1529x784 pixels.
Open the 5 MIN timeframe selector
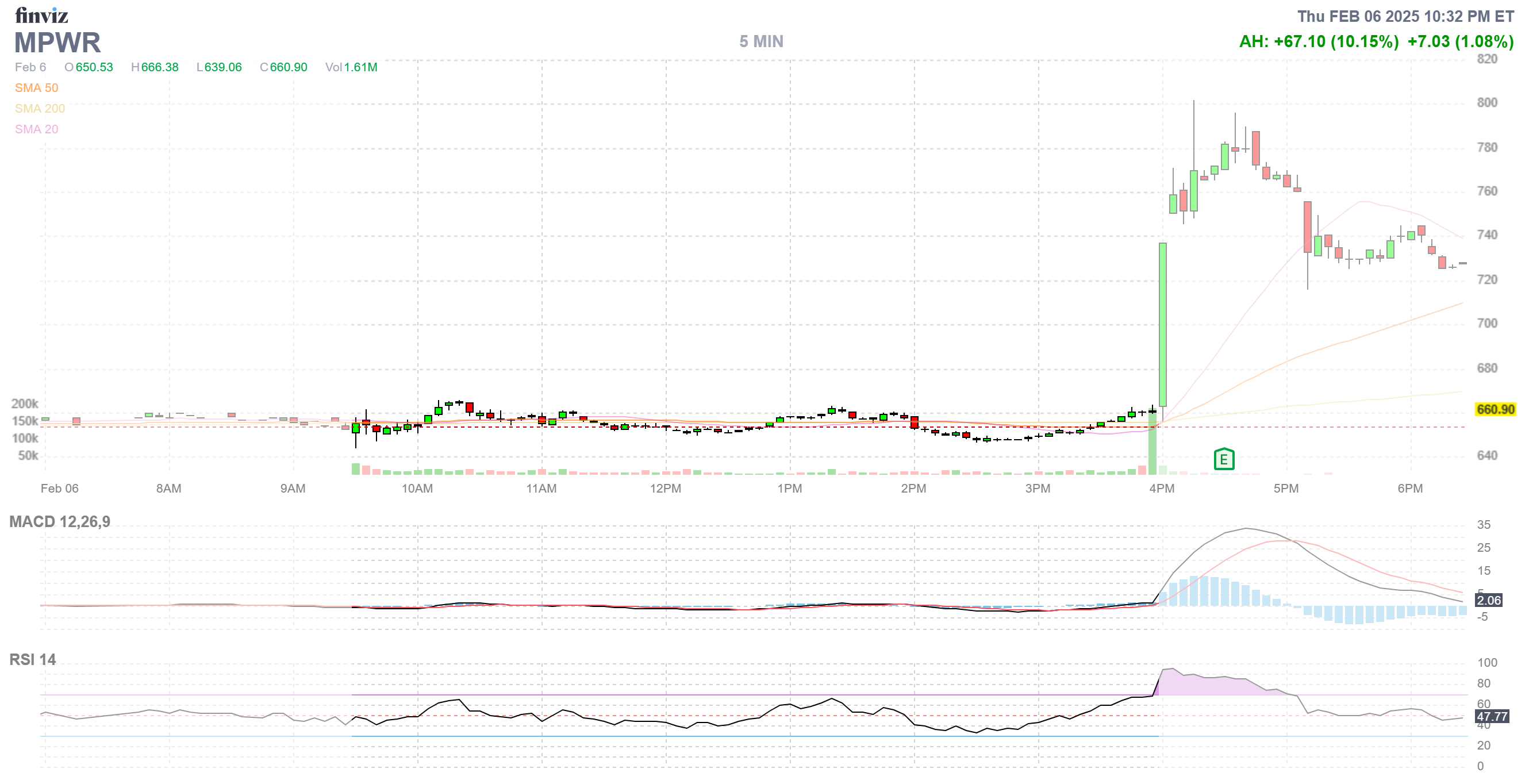(761, 41)
